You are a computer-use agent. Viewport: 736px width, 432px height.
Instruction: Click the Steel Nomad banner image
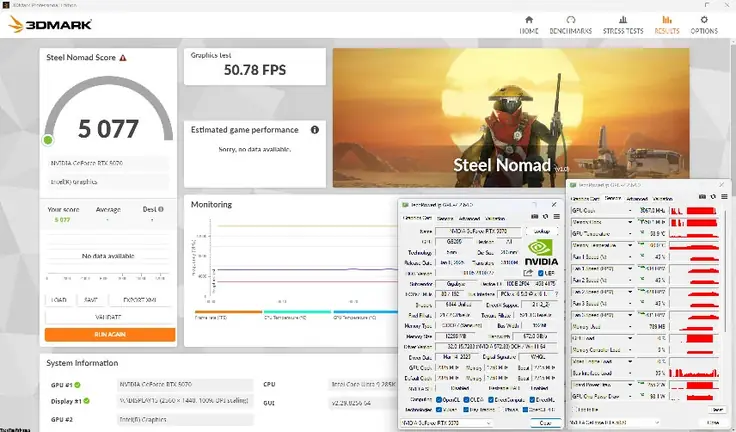tap(511, 117)
